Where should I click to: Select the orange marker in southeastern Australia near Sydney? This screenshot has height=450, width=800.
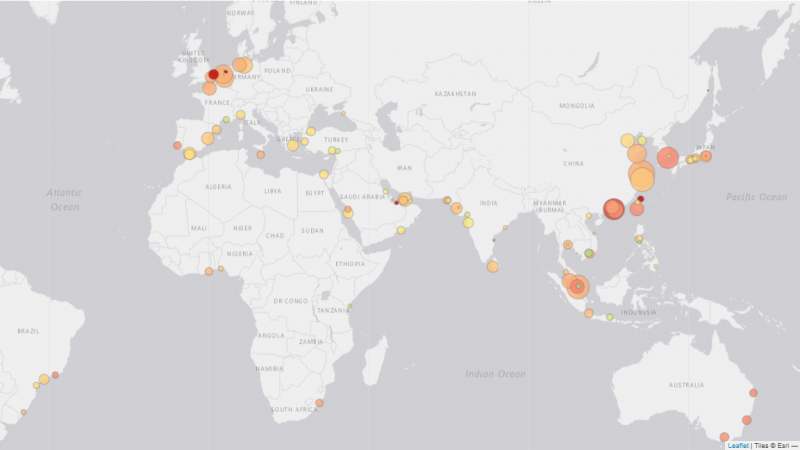[746, 420]
